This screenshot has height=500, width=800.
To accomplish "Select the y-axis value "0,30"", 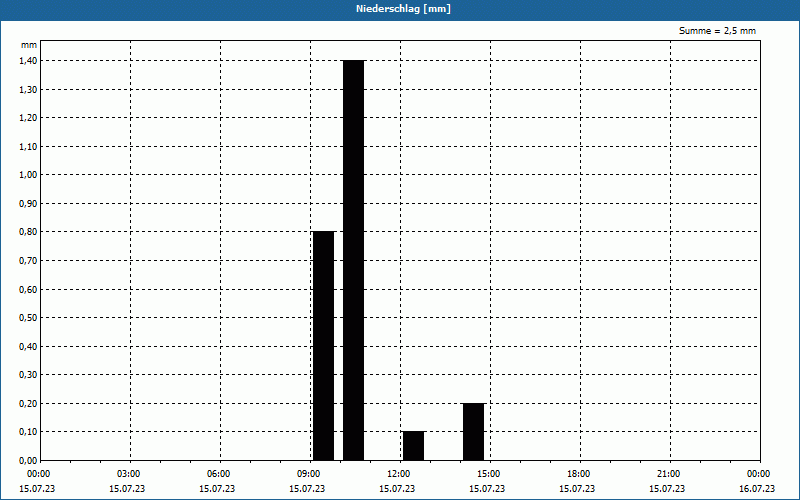I will 28,375.
